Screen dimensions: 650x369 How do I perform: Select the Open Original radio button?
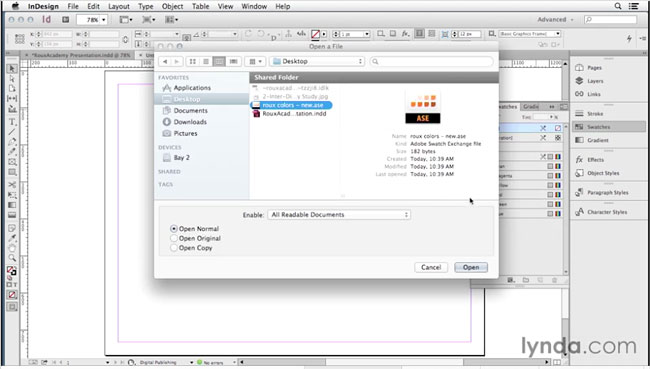click(x=174, y=238)
